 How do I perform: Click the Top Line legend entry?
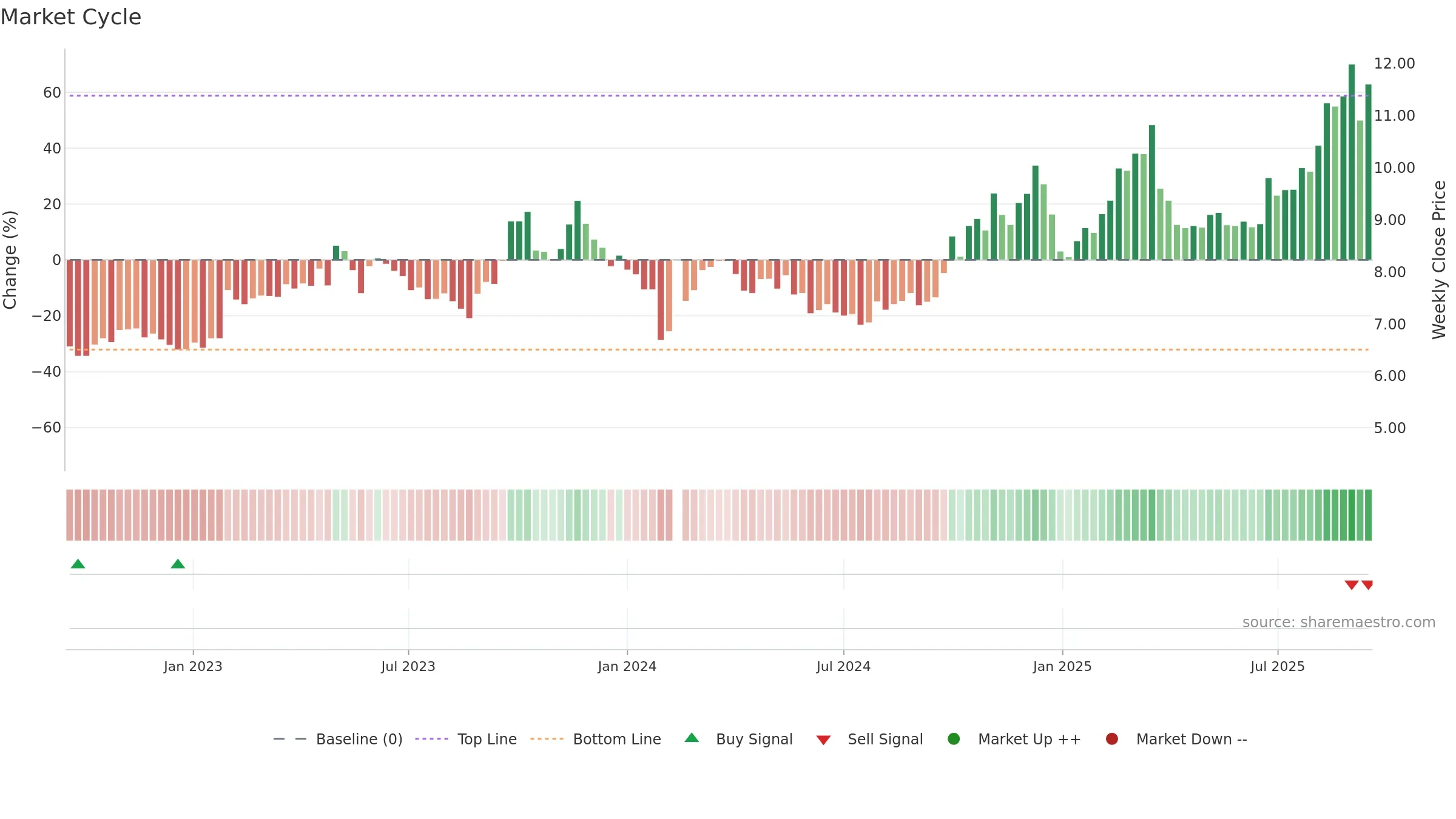(x=466, y=739)
